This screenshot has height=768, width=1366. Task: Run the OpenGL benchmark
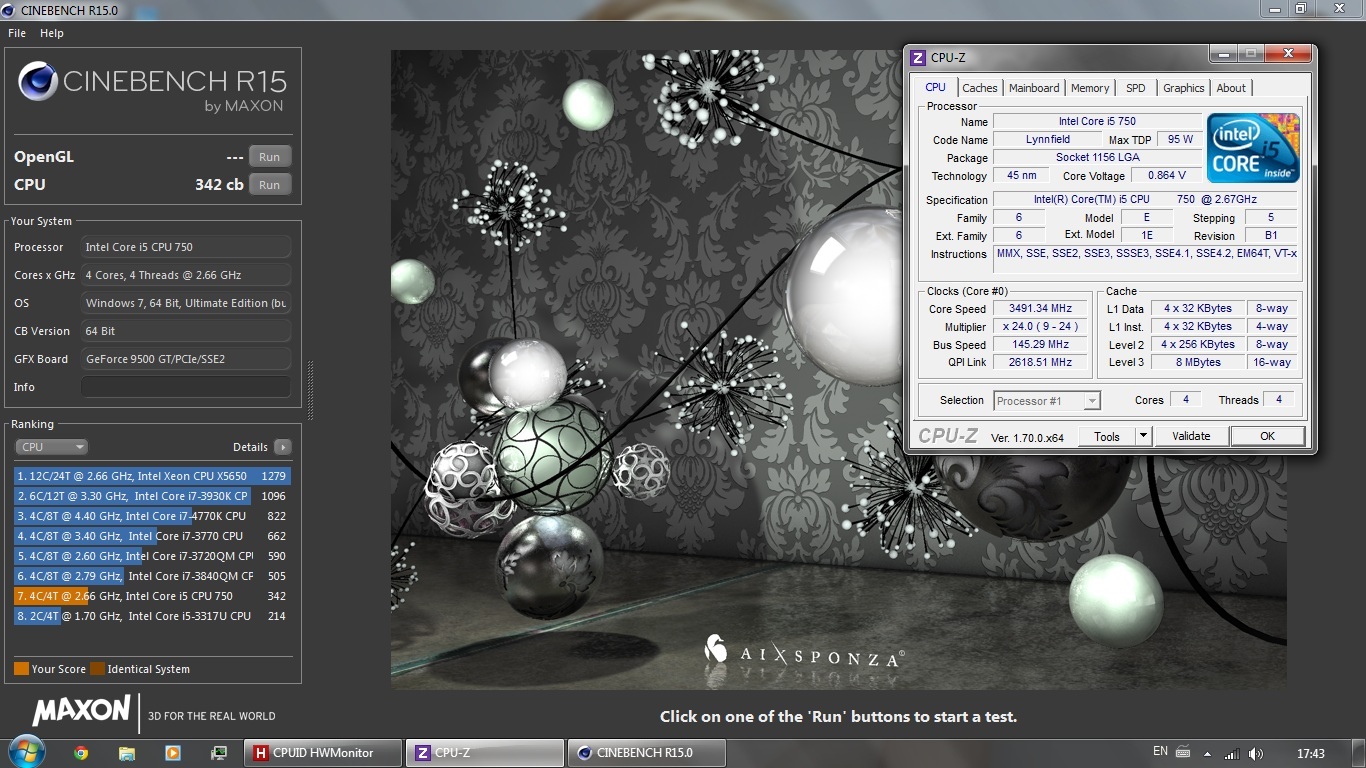tap(270, 157)
